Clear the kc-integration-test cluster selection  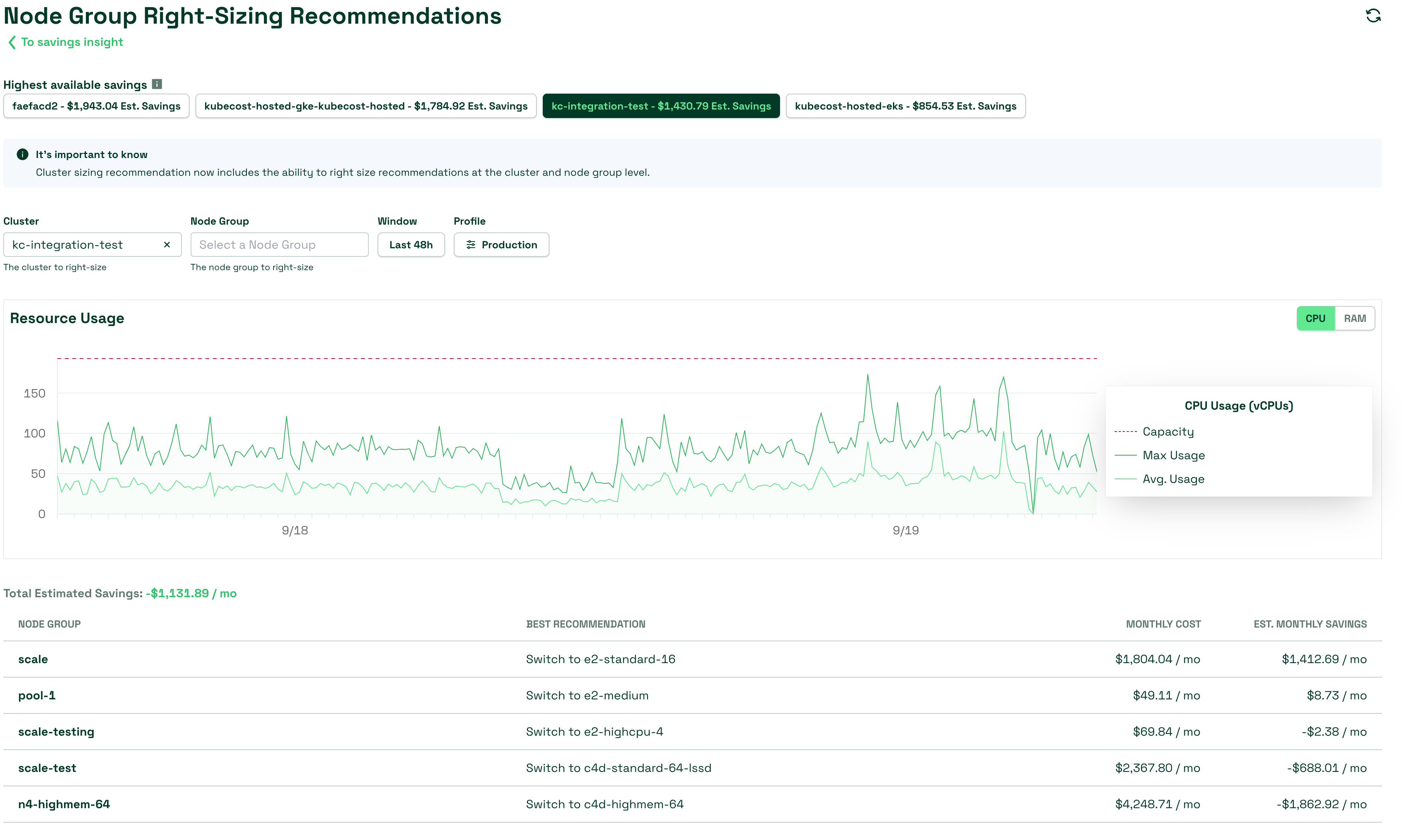coord(167,245)
